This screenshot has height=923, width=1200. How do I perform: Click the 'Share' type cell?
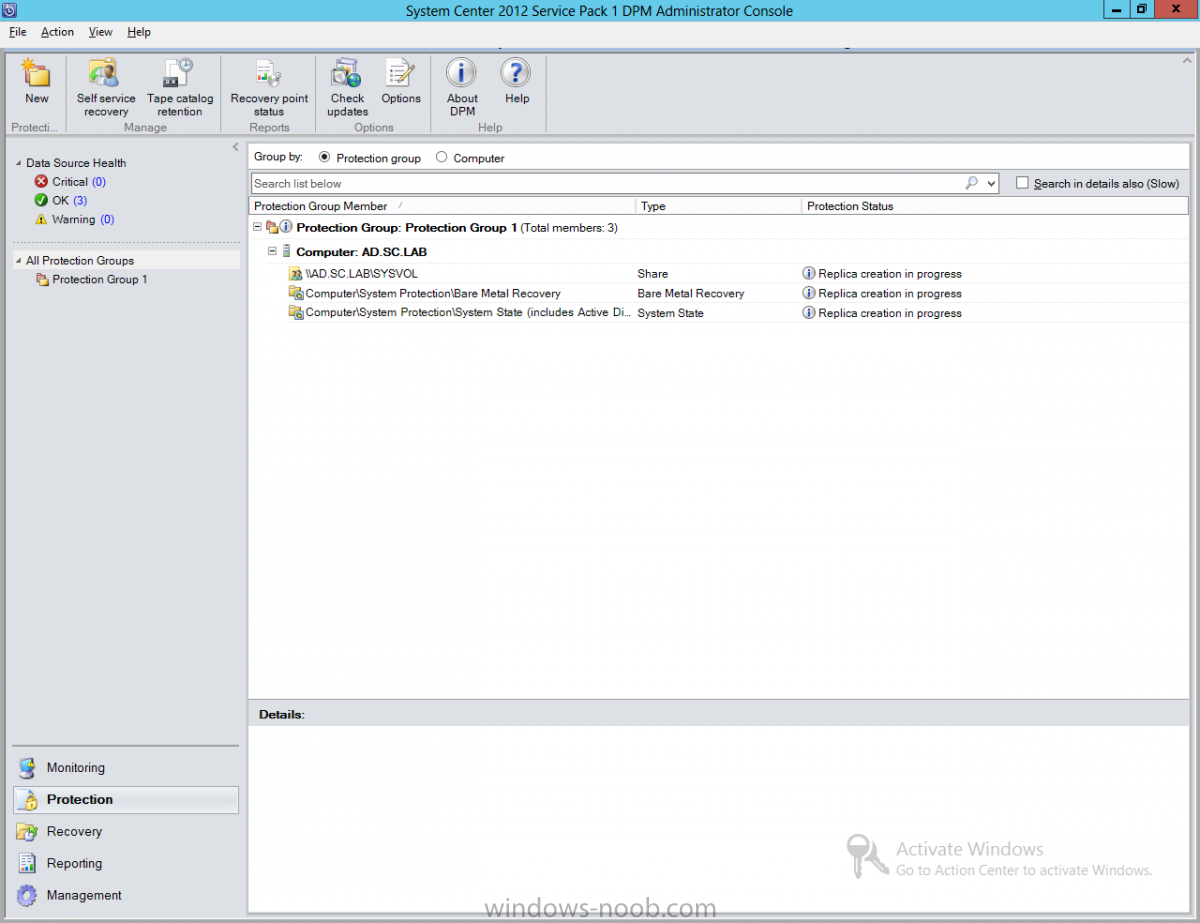click(653, 273)
